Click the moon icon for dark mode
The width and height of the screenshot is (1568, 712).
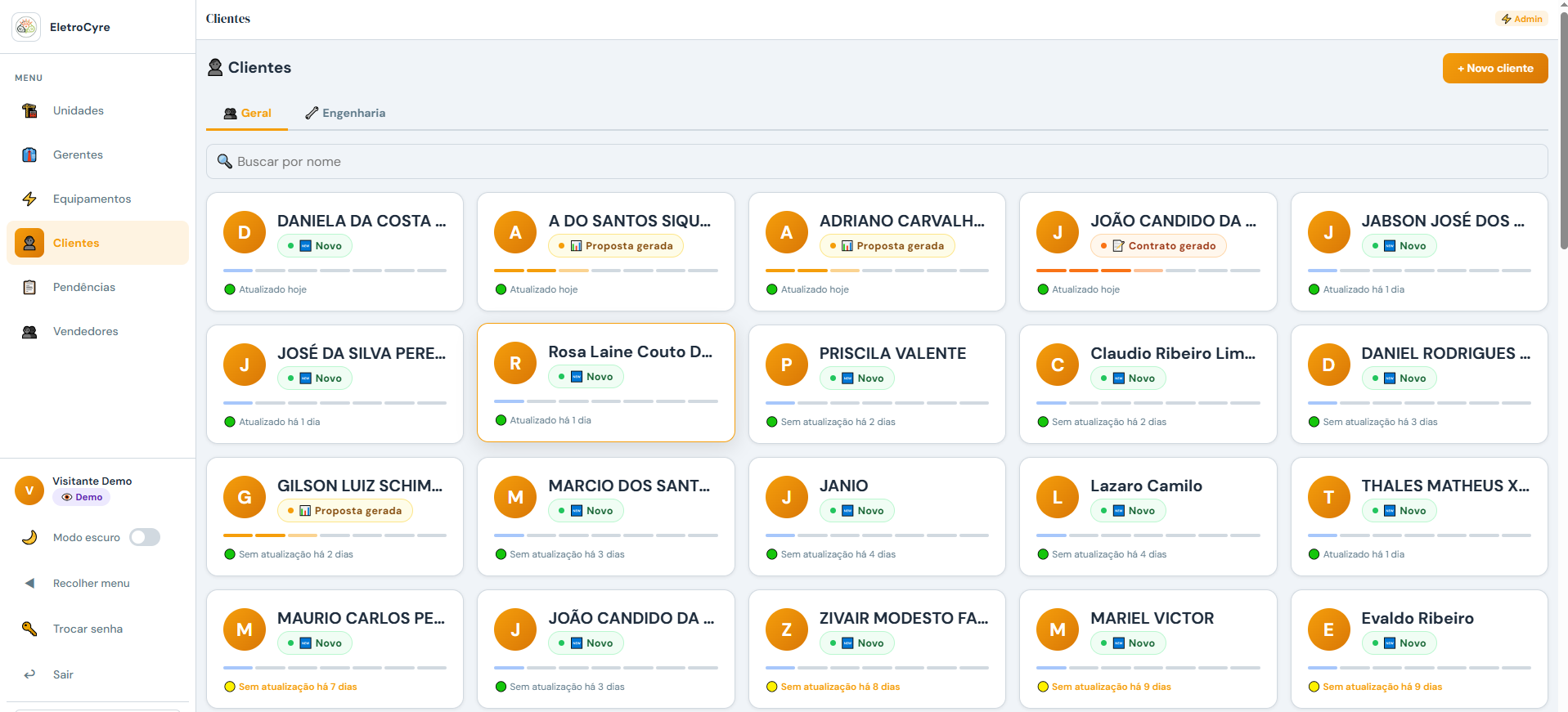pos(29,537)
